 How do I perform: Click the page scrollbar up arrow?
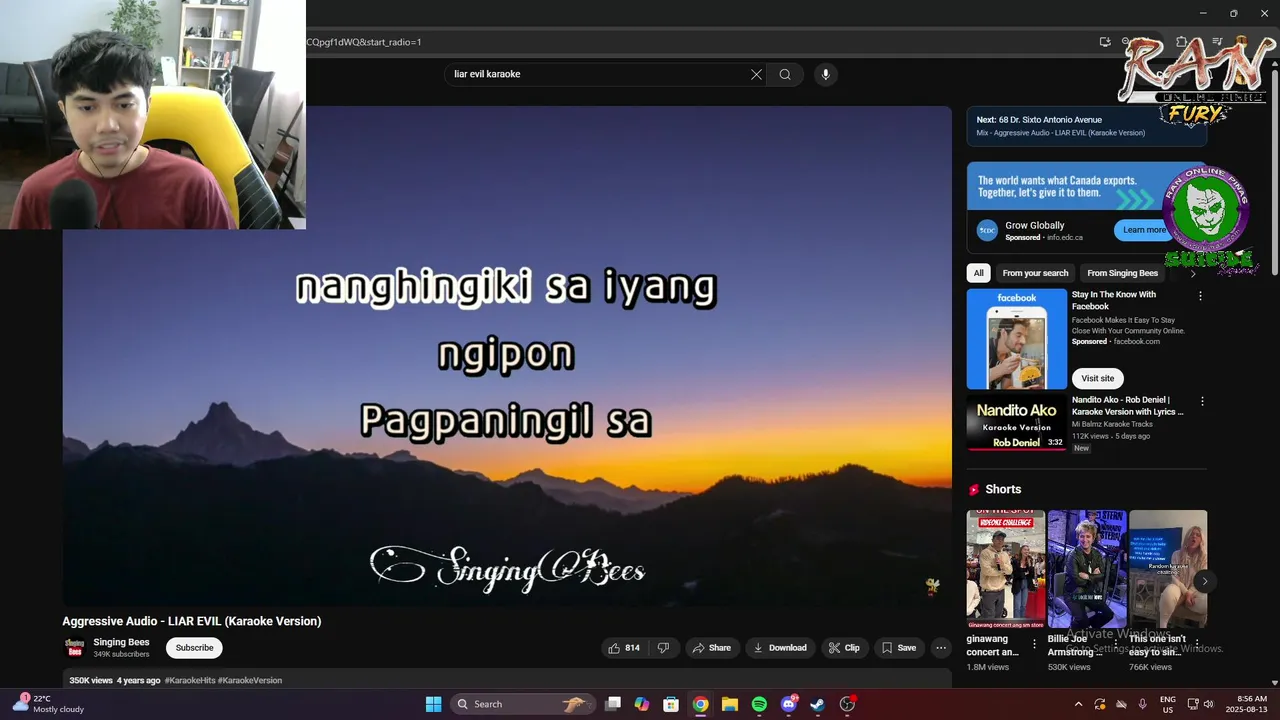tap(1274, 65)
